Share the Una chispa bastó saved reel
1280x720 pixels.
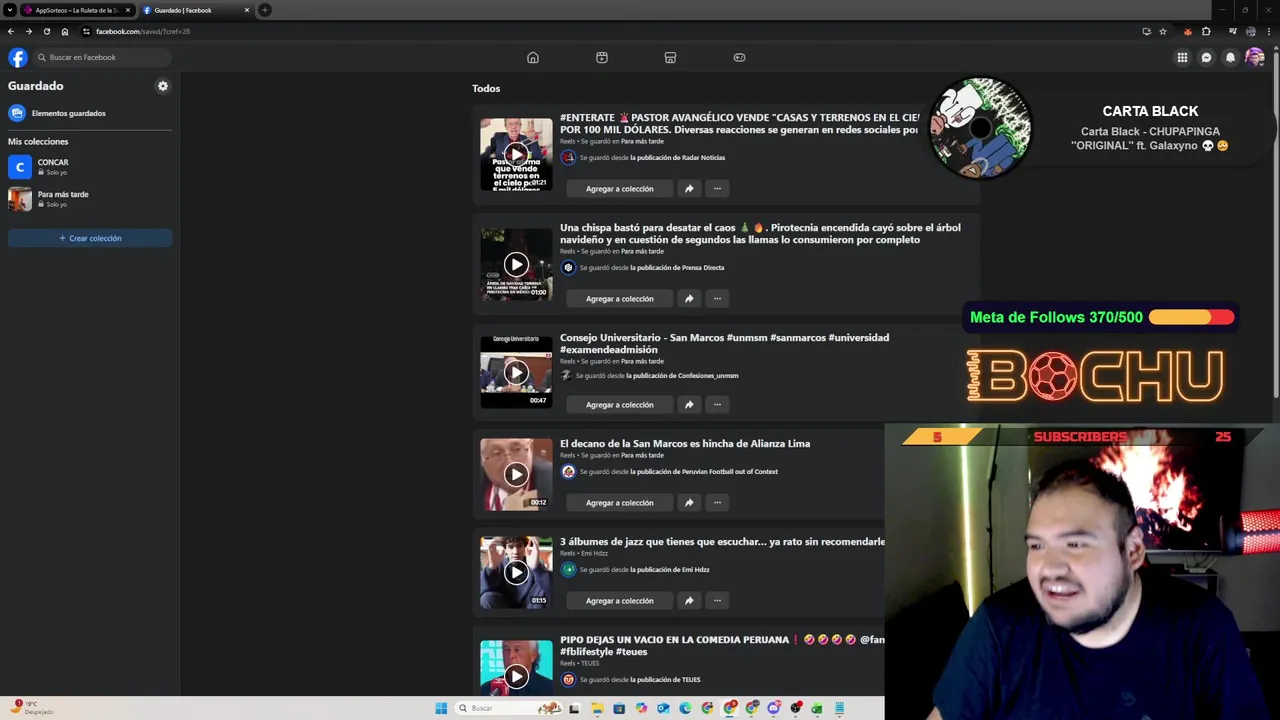(689, 298)
